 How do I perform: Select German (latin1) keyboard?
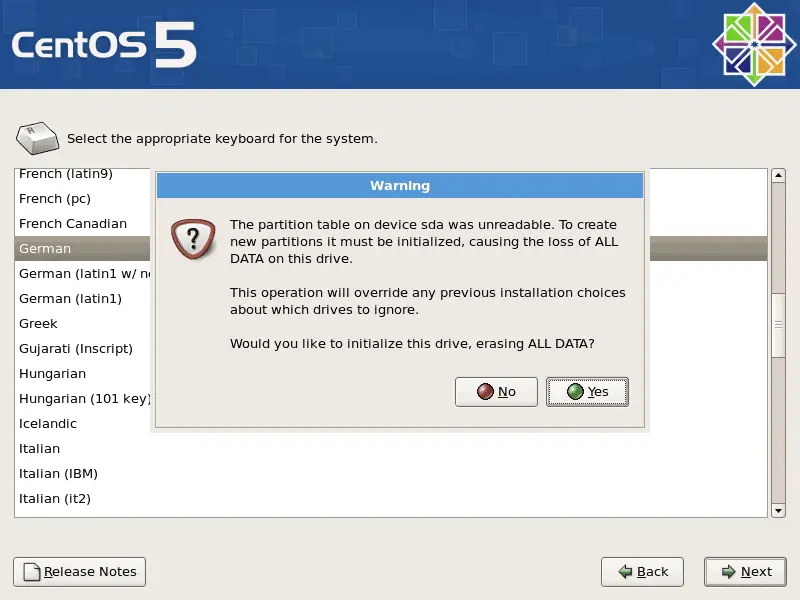[82, 298]
